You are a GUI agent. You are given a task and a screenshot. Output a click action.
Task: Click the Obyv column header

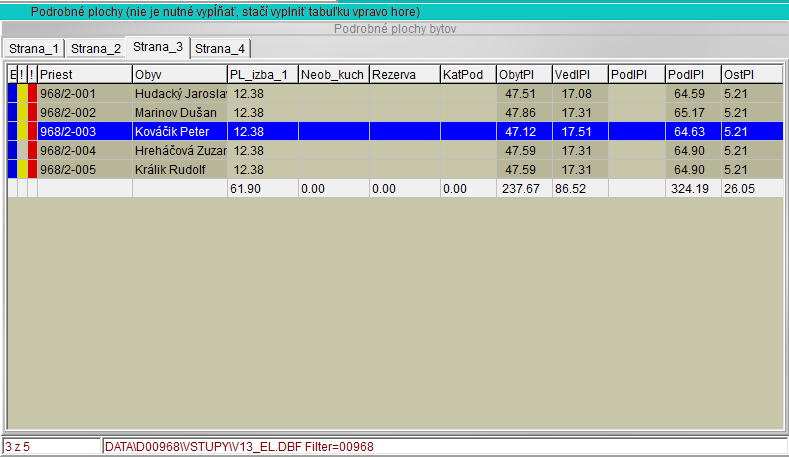click(x=180, y=74)
